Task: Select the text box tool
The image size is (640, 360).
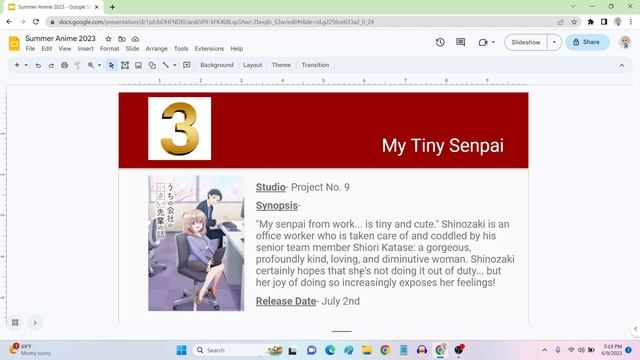Action: [125, 65]
